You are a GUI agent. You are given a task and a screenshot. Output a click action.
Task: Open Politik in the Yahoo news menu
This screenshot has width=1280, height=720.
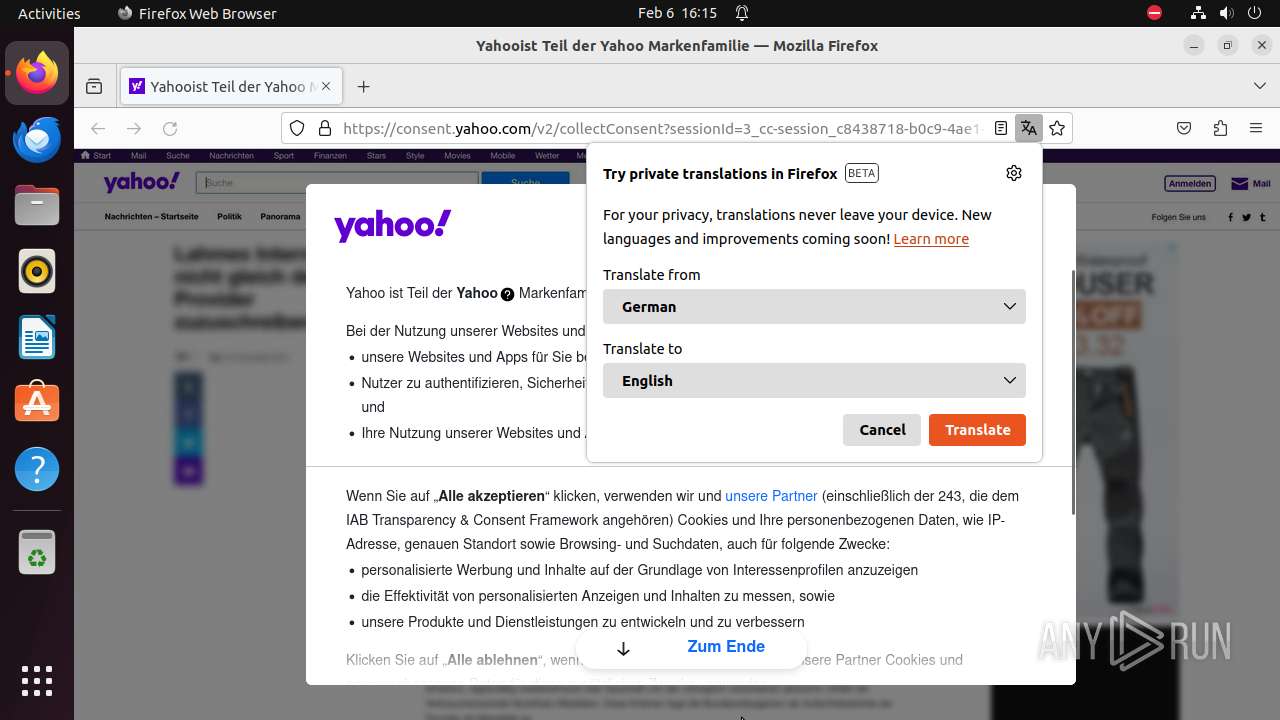pos(229,217)
